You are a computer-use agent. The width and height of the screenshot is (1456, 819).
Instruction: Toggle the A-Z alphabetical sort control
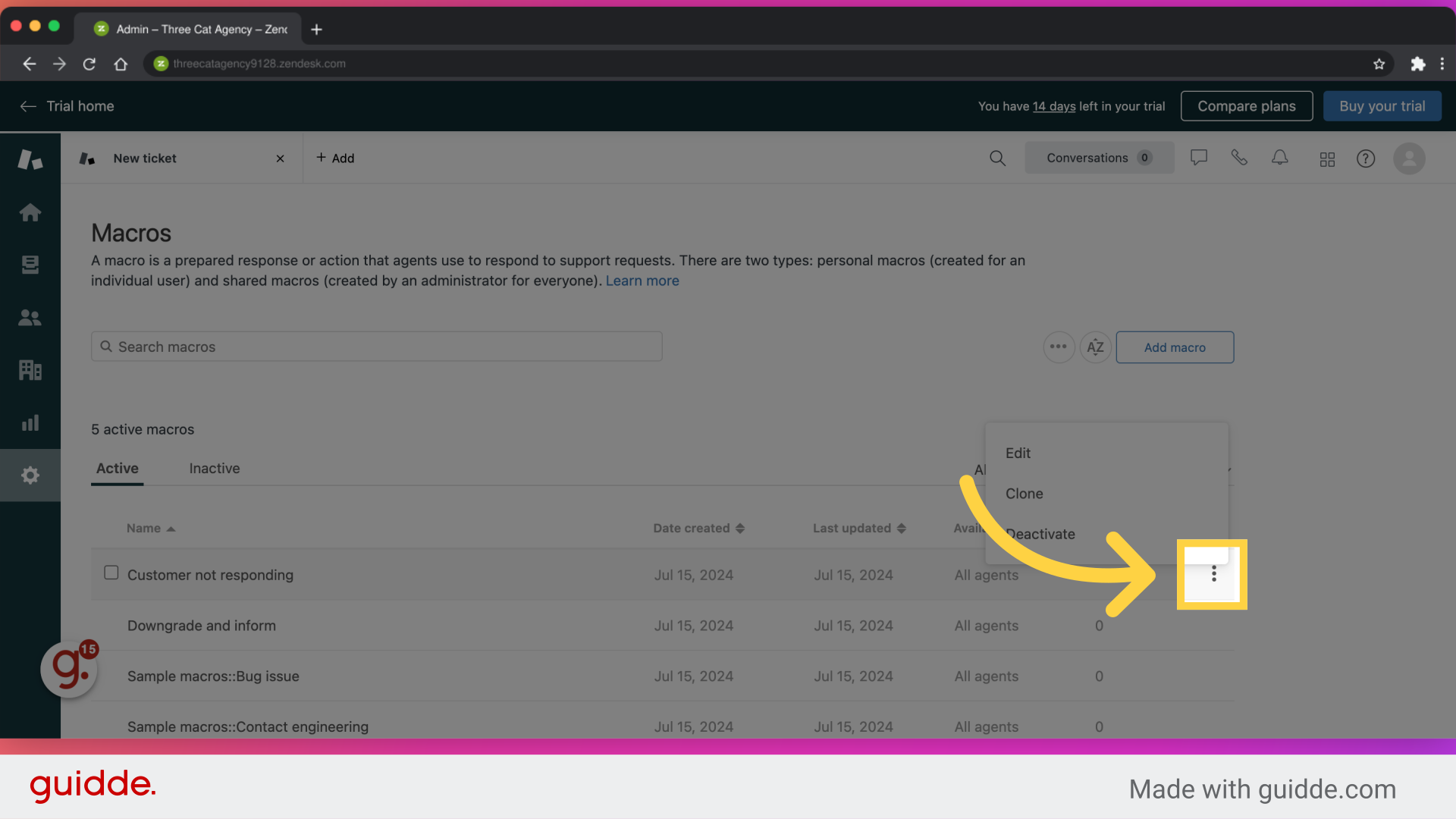point(1095,347)
